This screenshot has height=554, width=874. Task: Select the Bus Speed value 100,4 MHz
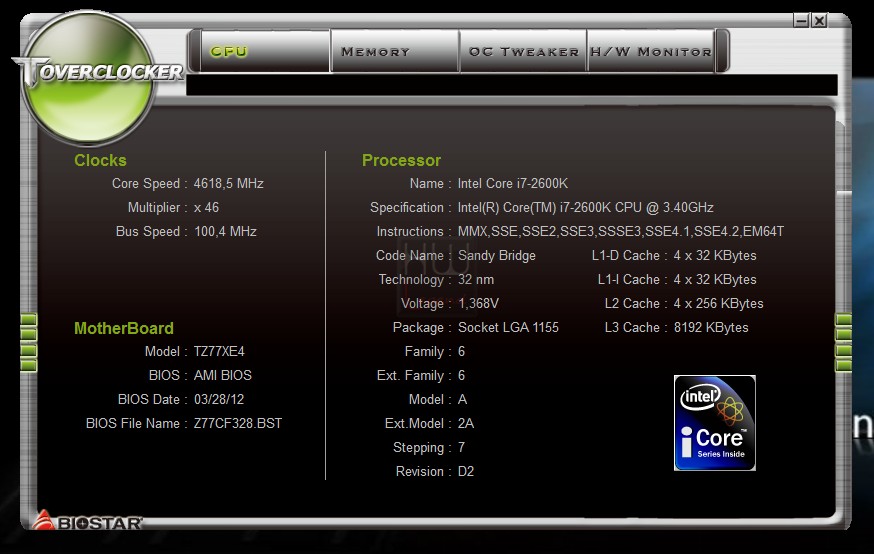pos(225,231)
